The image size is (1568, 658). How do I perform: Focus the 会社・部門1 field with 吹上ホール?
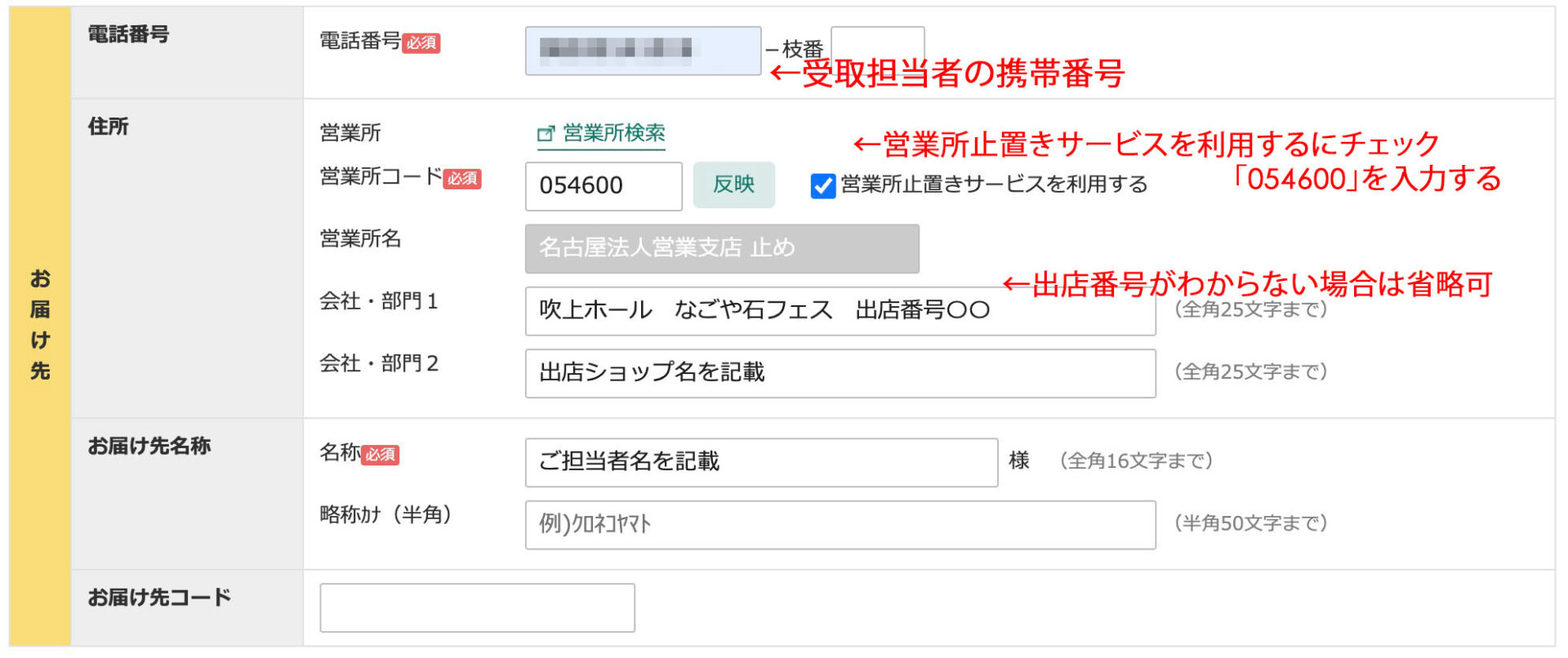840,311
